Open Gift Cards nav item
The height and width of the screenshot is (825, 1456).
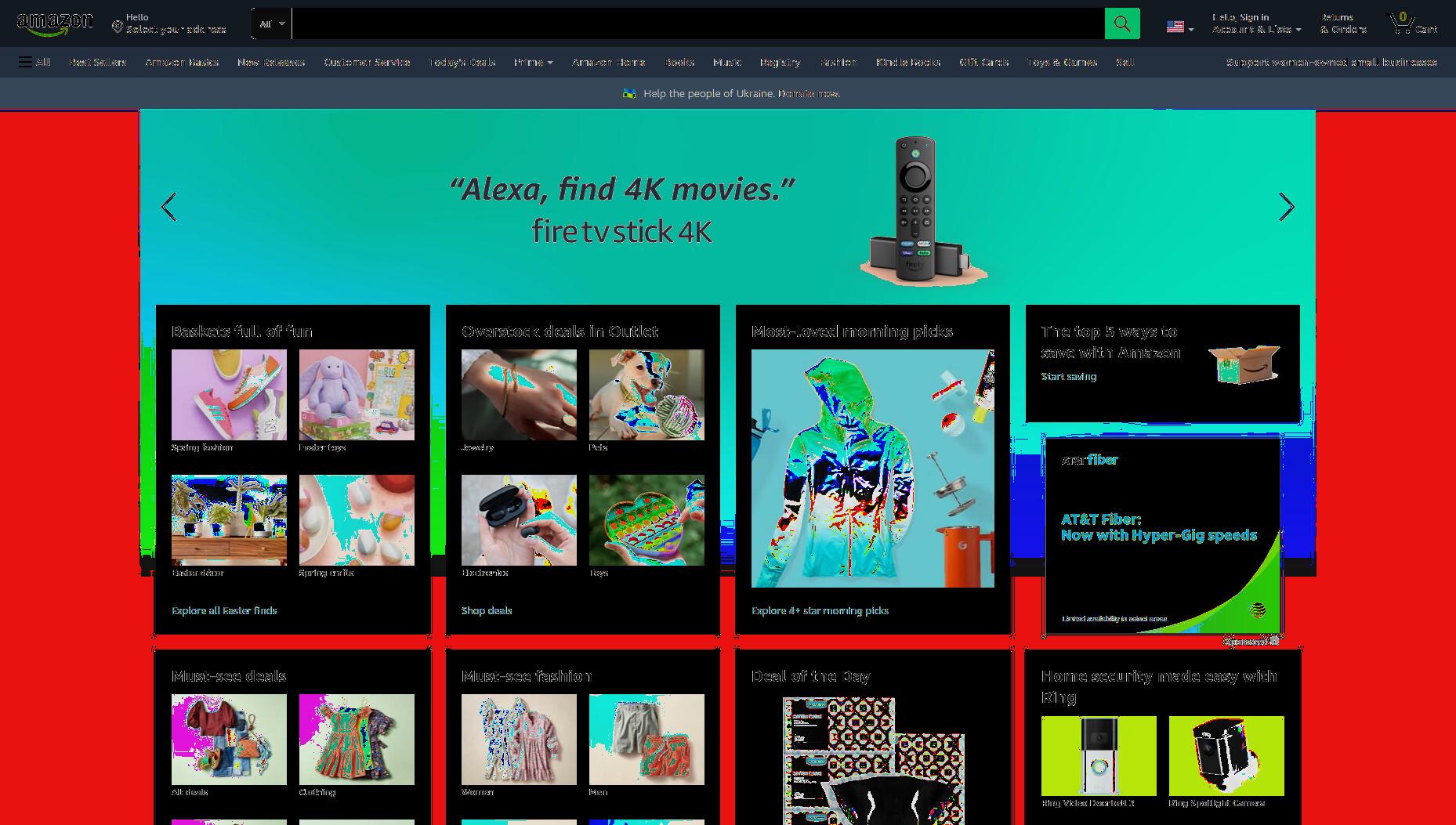(983, 62)
